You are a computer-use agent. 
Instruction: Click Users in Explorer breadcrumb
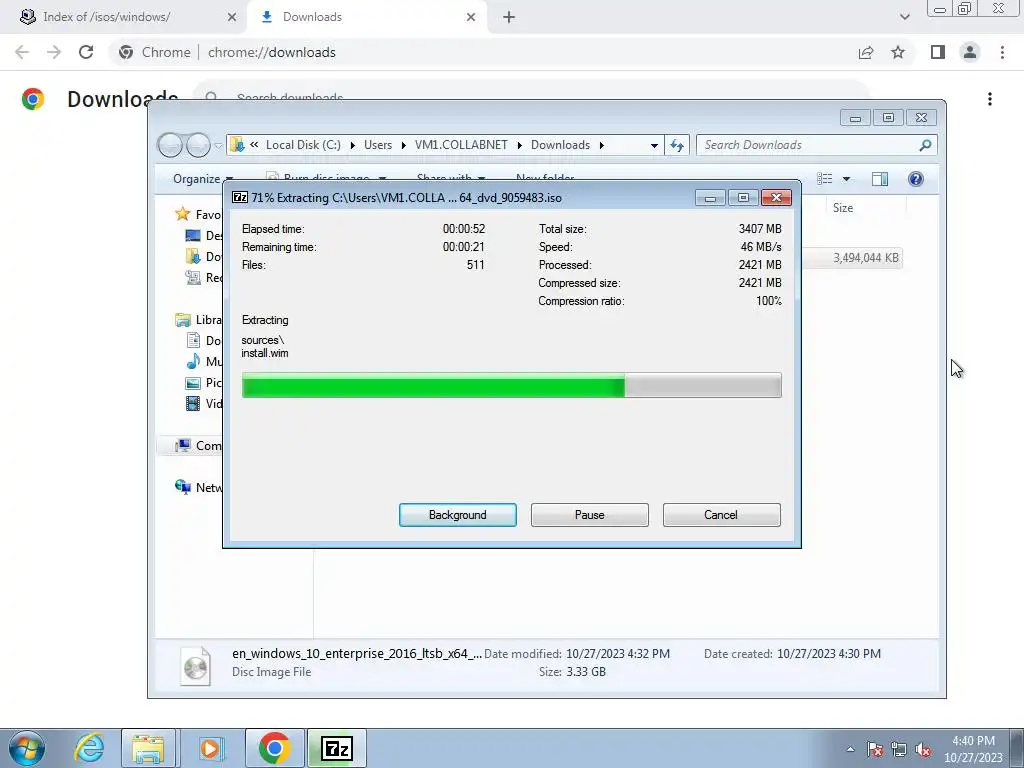tap(378, 145)
